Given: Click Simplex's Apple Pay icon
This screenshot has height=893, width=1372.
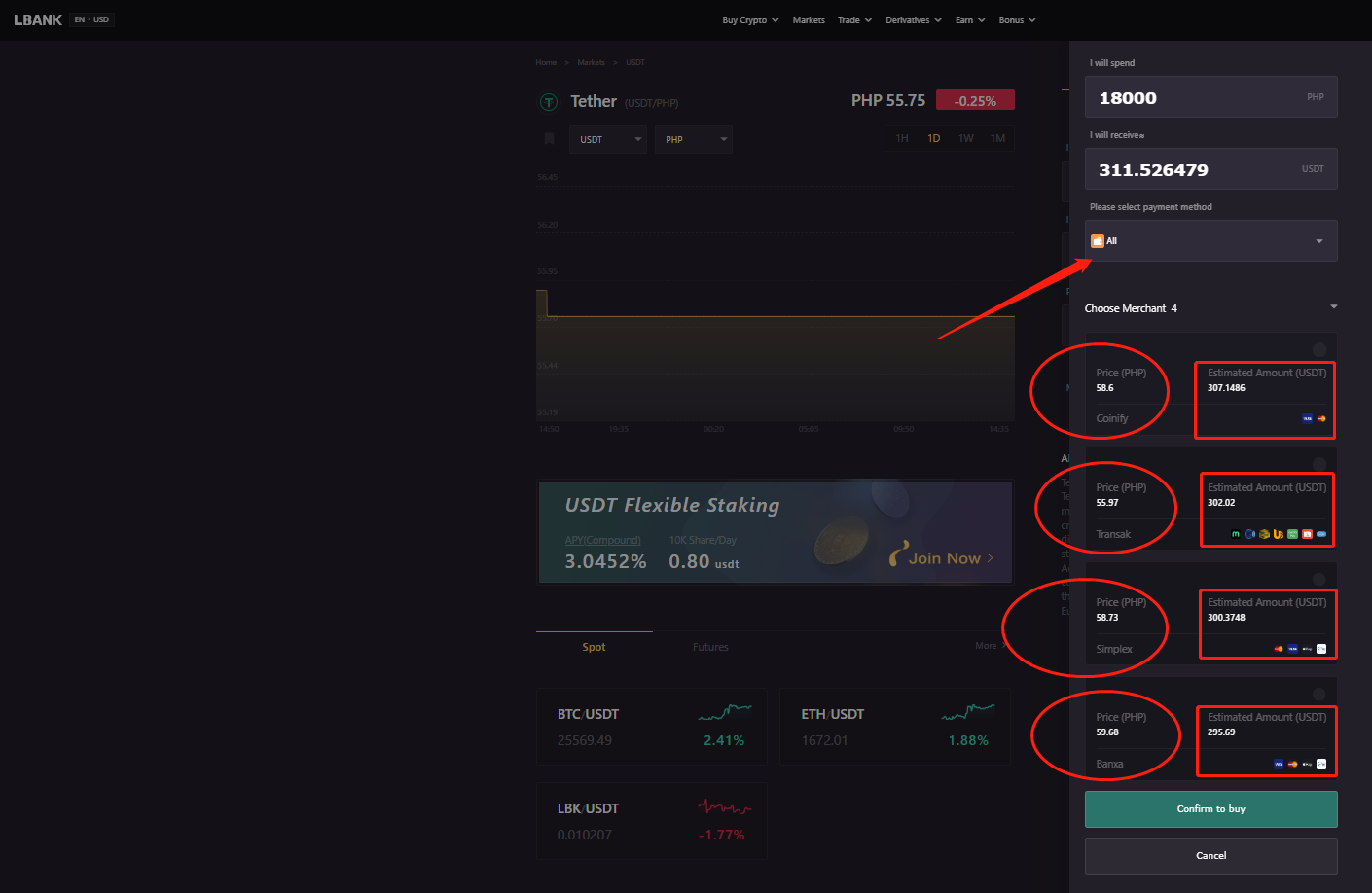Looking at the screenshot, I should click(1307, 649).
